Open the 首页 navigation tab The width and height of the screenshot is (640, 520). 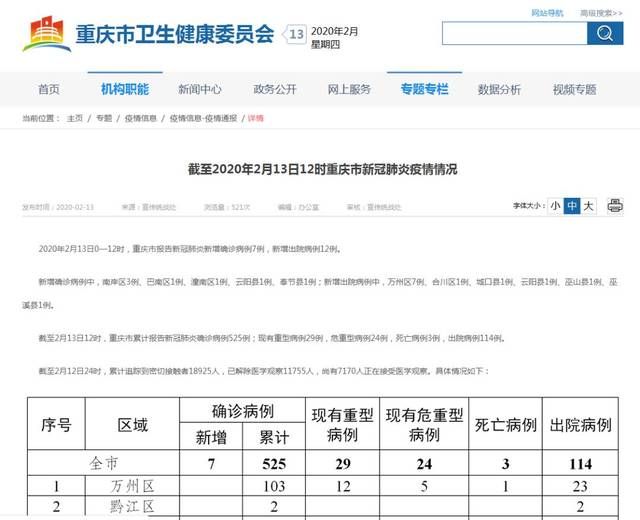pyautogui.click(x=49, y=89)
